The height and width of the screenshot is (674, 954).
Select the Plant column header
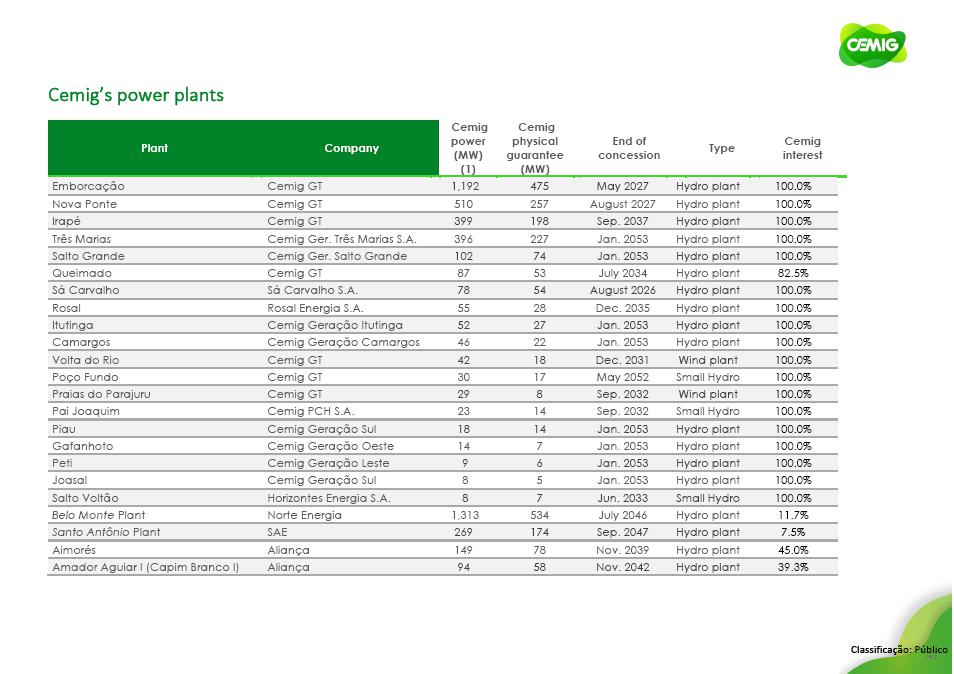point(155,148)
